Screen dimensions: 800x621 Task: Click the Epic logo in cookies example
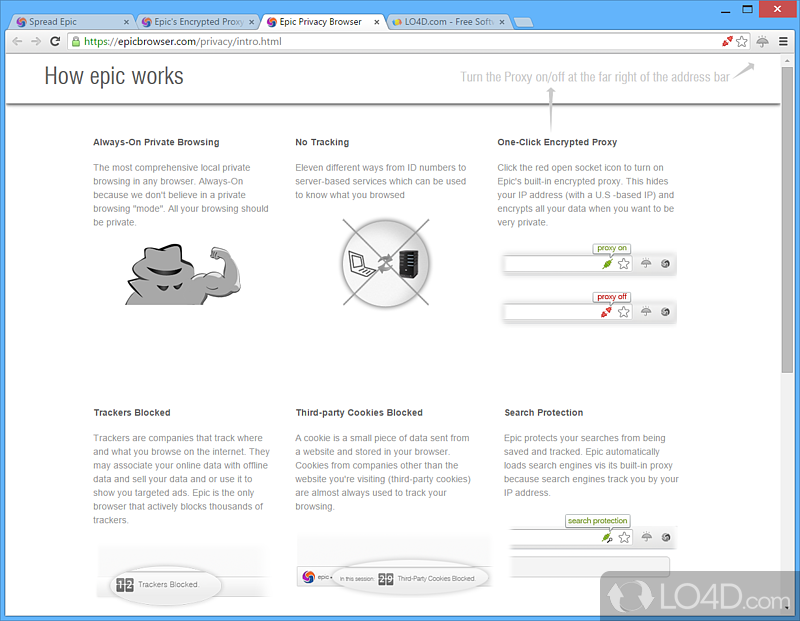click(x=308, y=577)
